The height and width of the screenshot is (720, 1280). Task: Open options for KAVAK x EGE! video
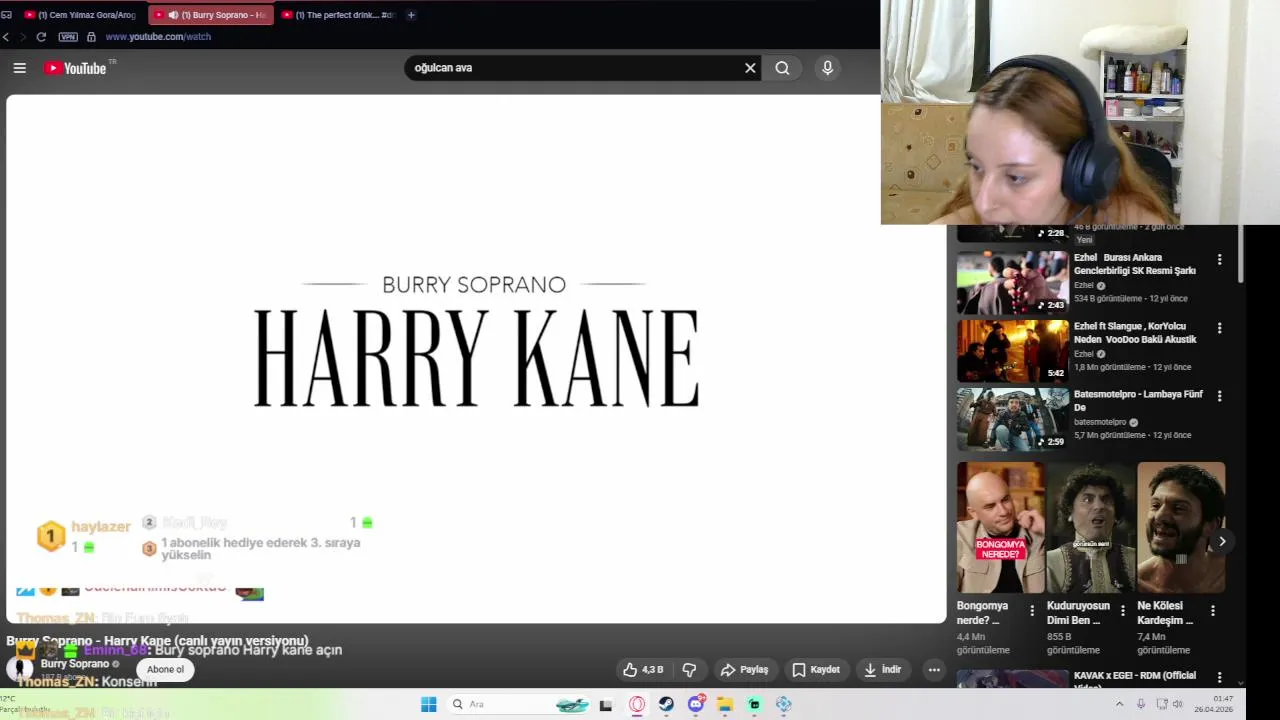(1219, 678)
